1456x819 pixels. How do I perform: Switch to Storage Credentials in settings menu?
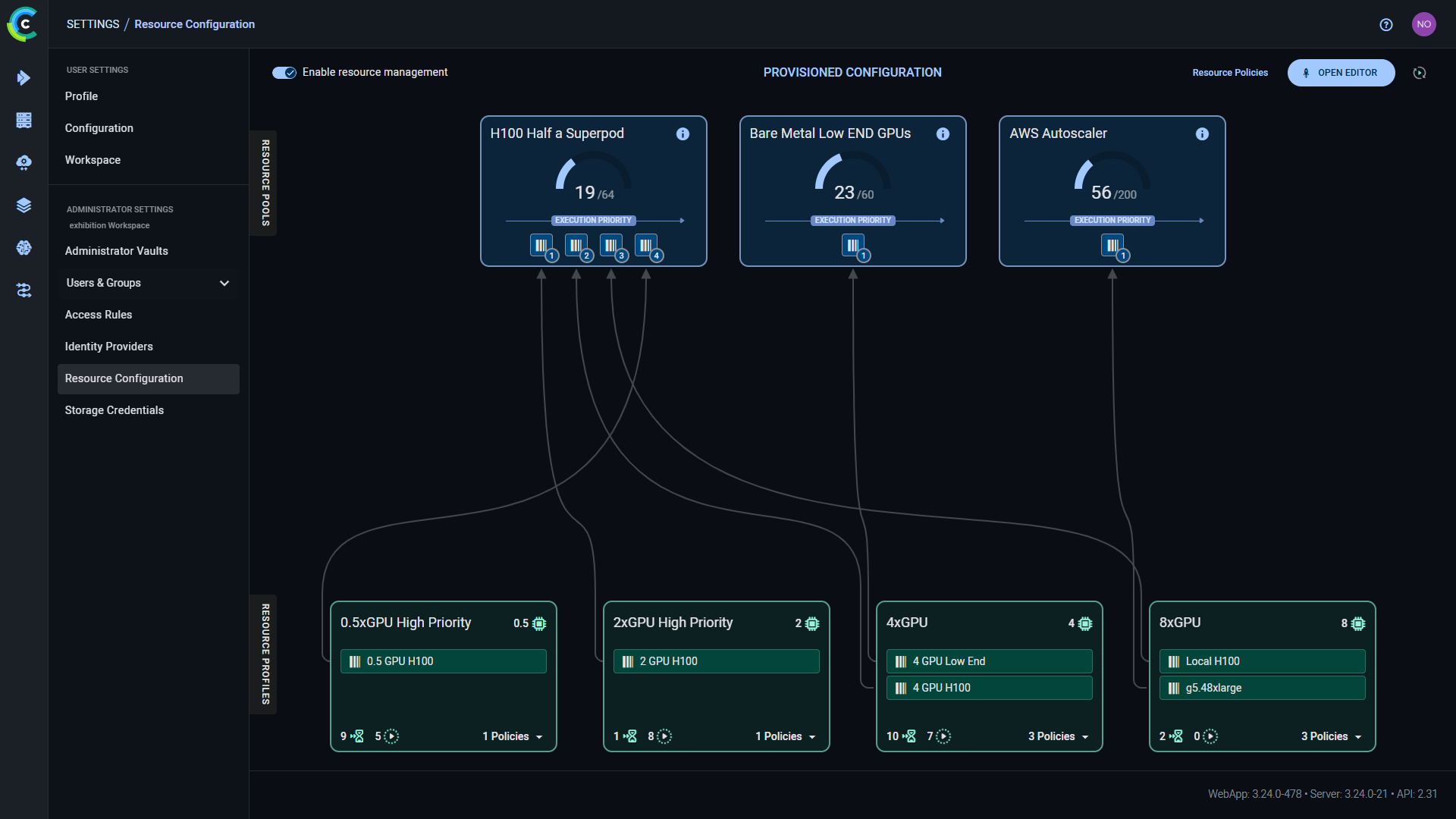(x=114, y=410)
